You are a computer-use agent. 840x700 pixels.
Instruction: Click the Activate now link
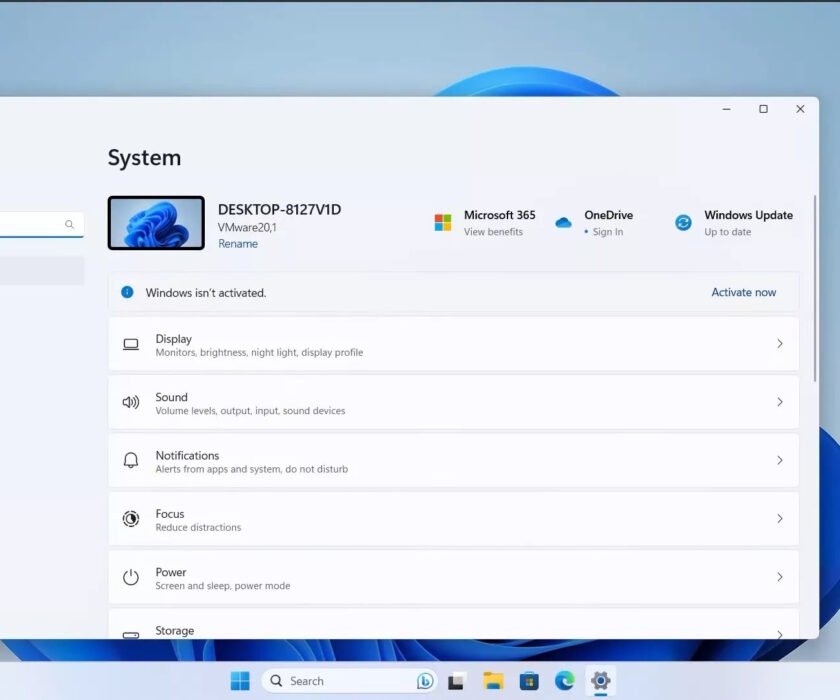pos(744,292)
